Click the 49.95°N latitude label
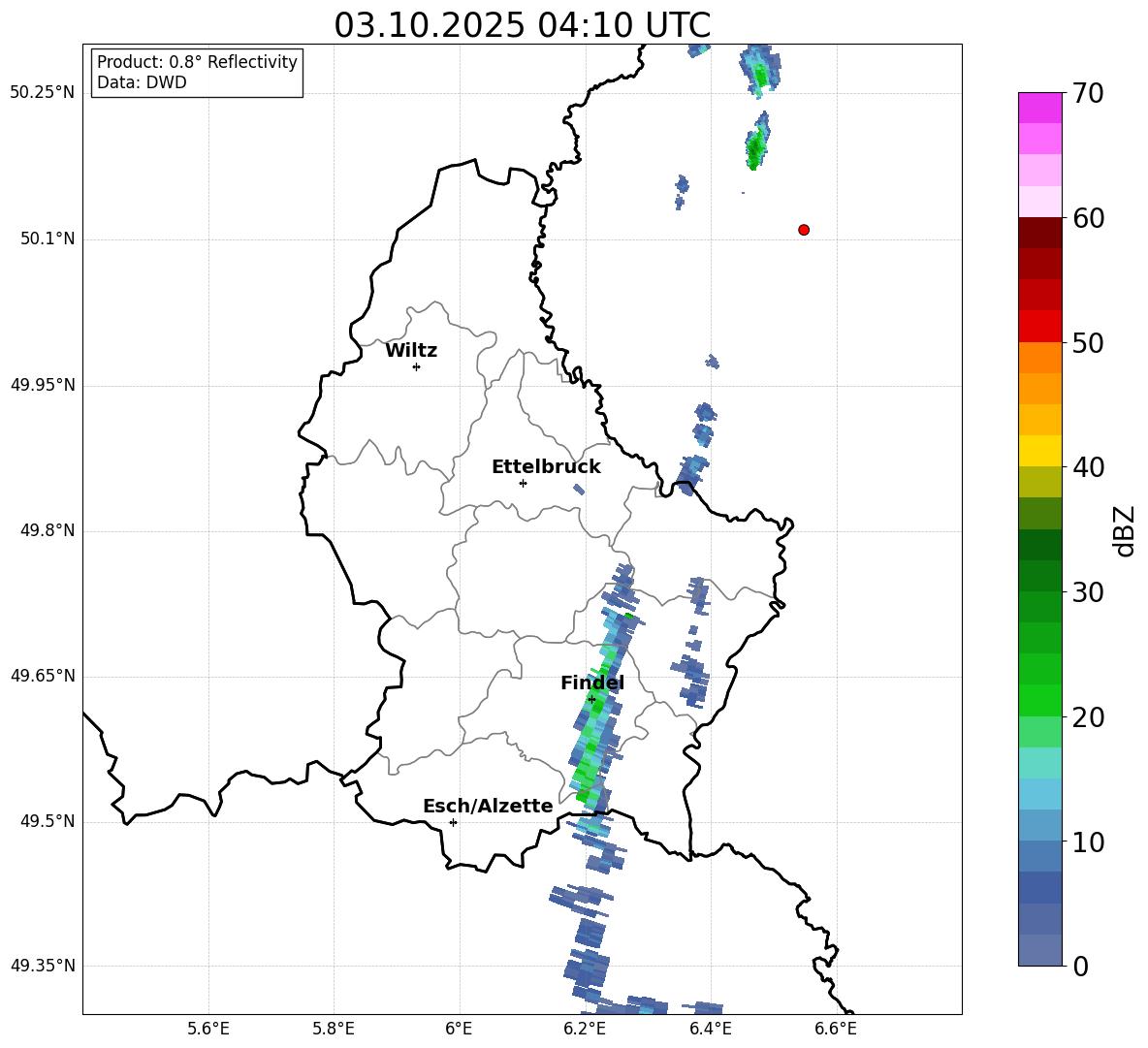Image resolution: width=1148 pixels, height=1048 pixels. 43,385
